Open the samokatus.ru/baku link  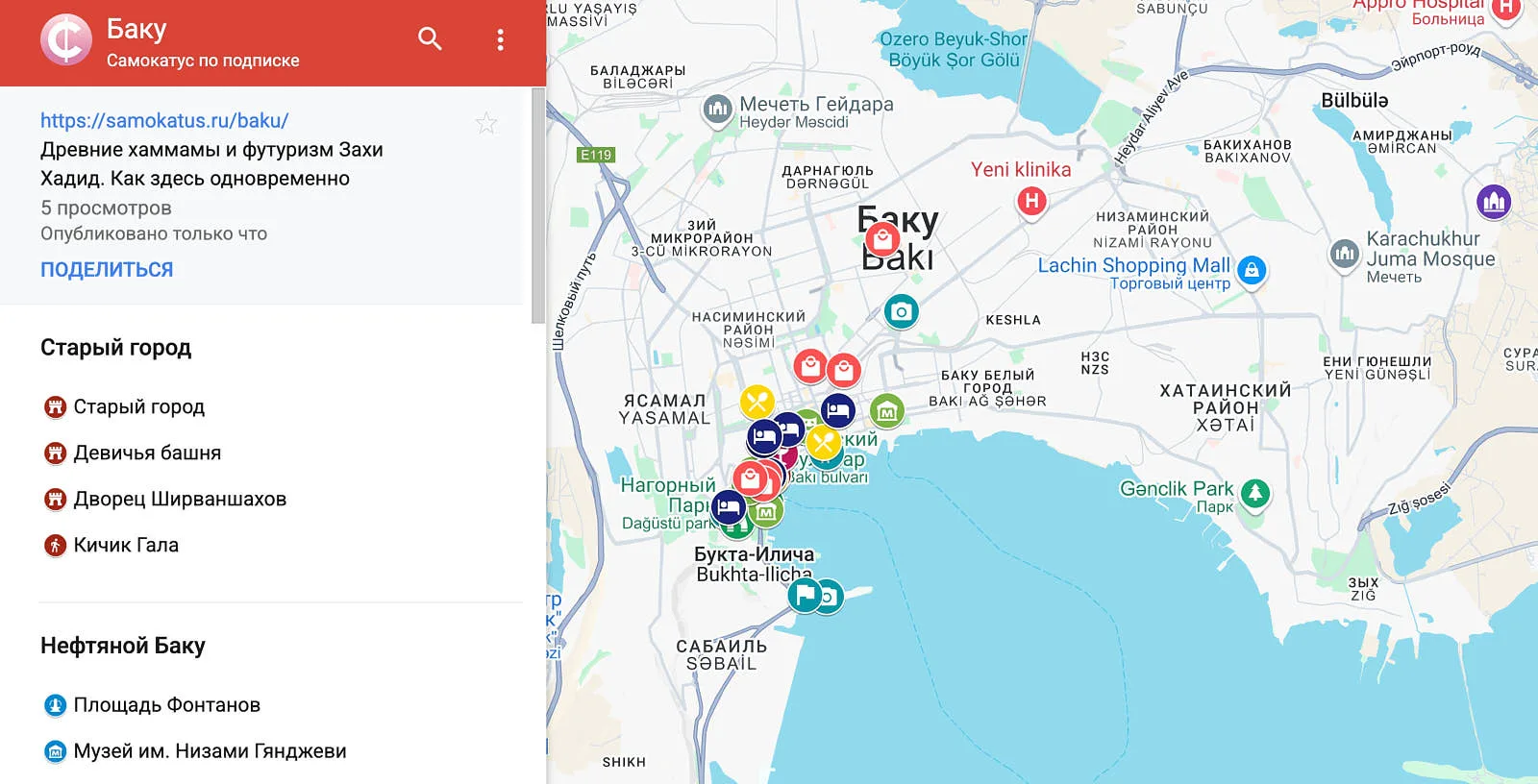click(x=164, y=120)
